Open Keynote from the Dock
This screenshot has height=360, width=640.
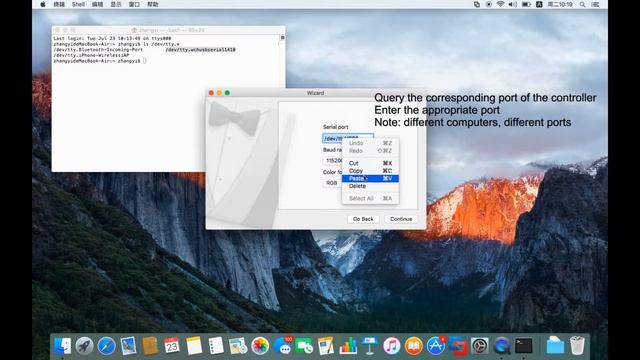click(370, 346)
